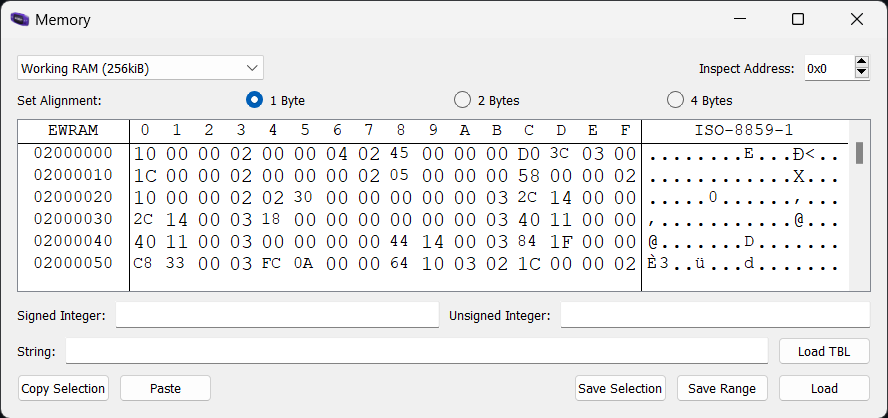Screen dimensions: 888x418
Task: Select the 4 Bytes alignment option
Action: 674,100
